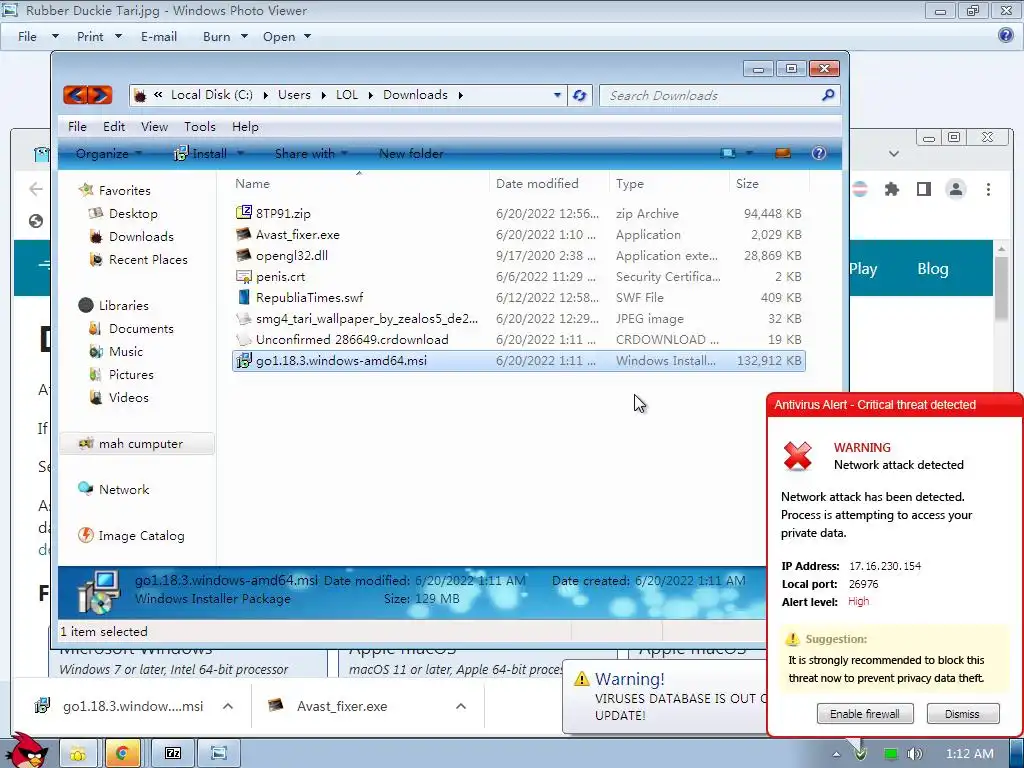Click Play link in browser page
The image size is (1024, 768).
click(863, 269)
